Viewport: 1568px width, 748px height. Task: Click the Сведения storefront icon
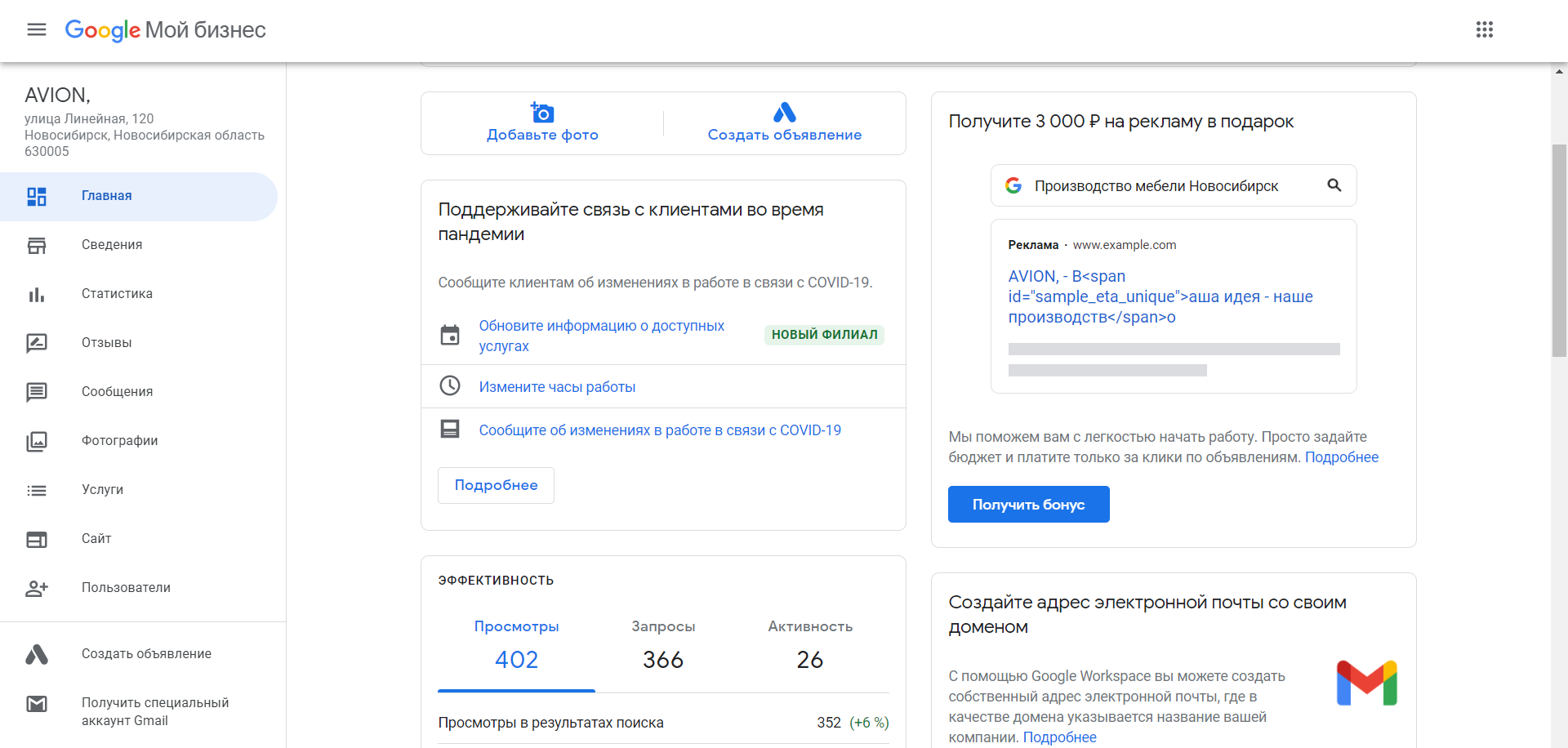[x=37, y=245]
